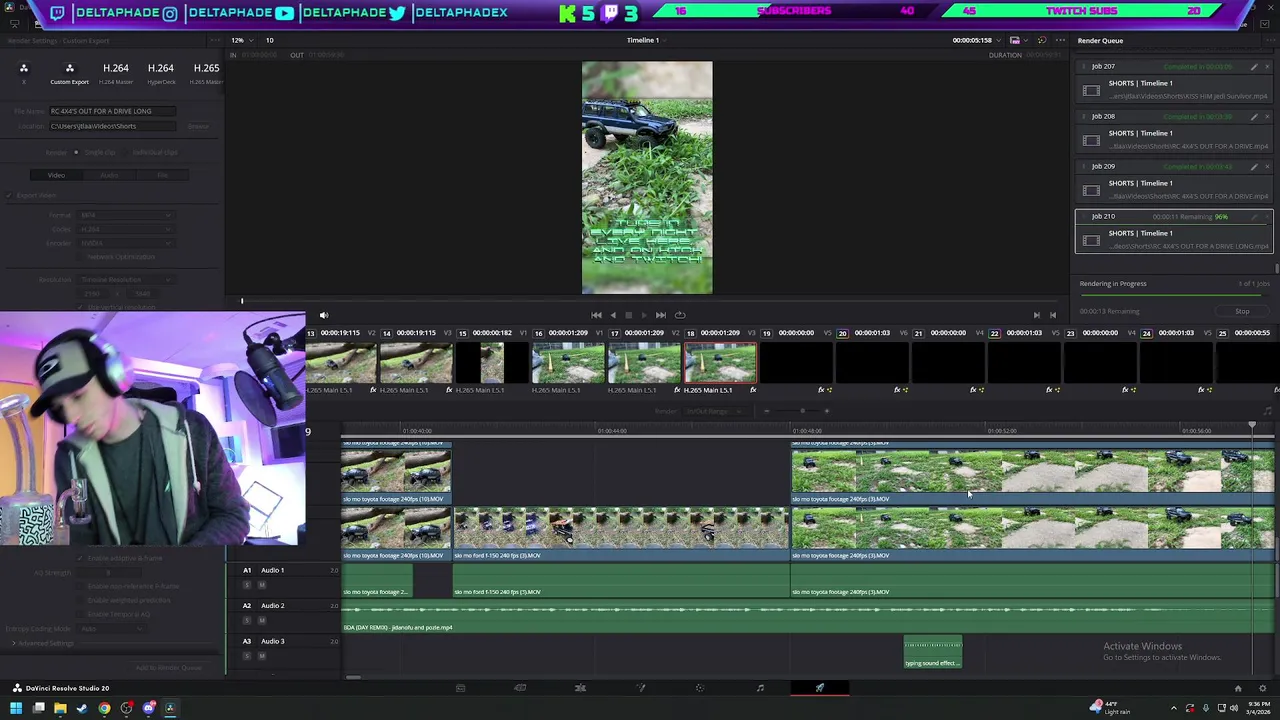The height and width of the screenshot is (720, 1280).
Task: Open the Color page
Action: [x=700, y=688]
